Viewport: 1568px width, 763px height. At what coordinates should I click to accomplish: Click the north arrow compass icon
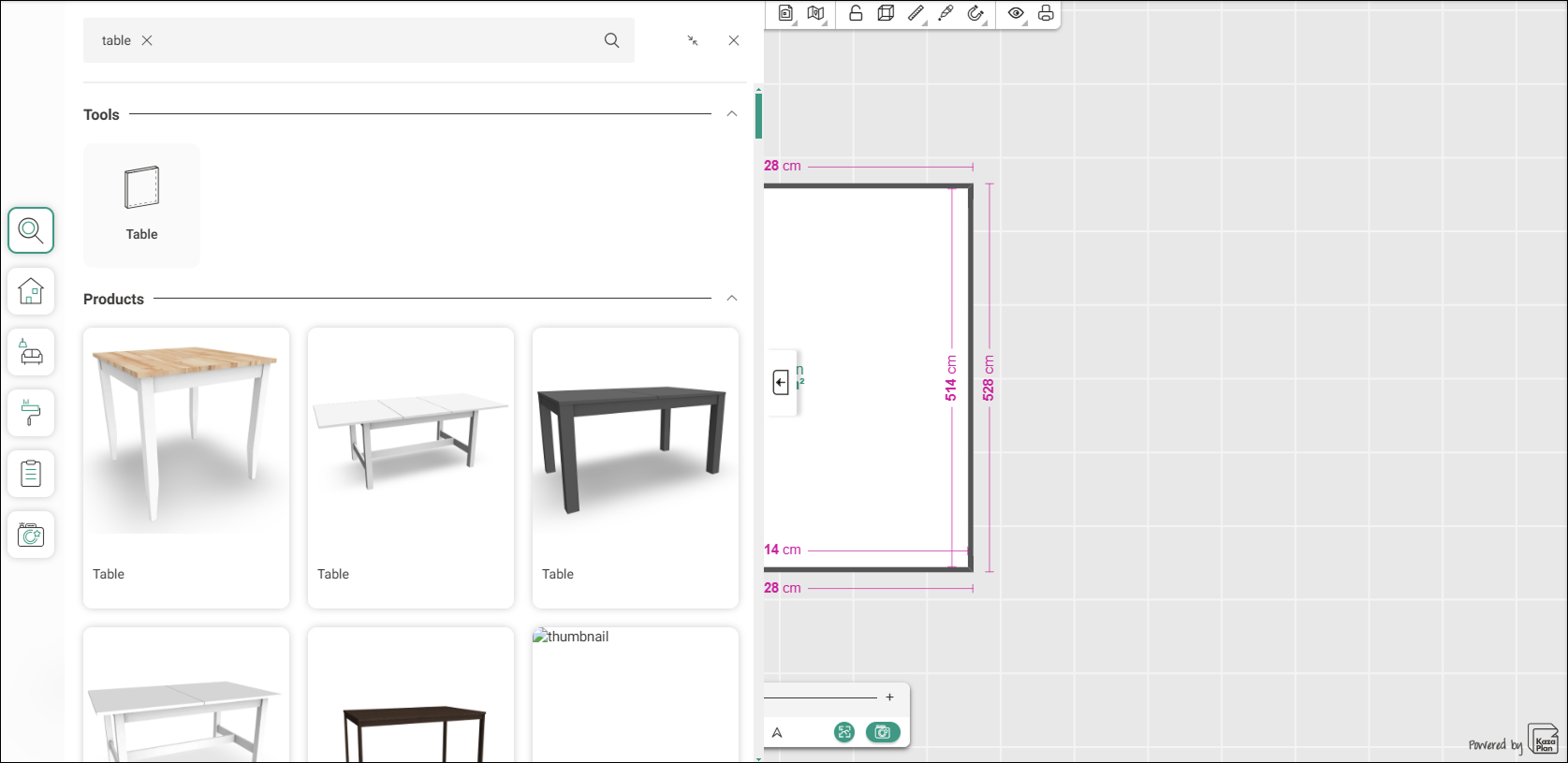point(777,733)
